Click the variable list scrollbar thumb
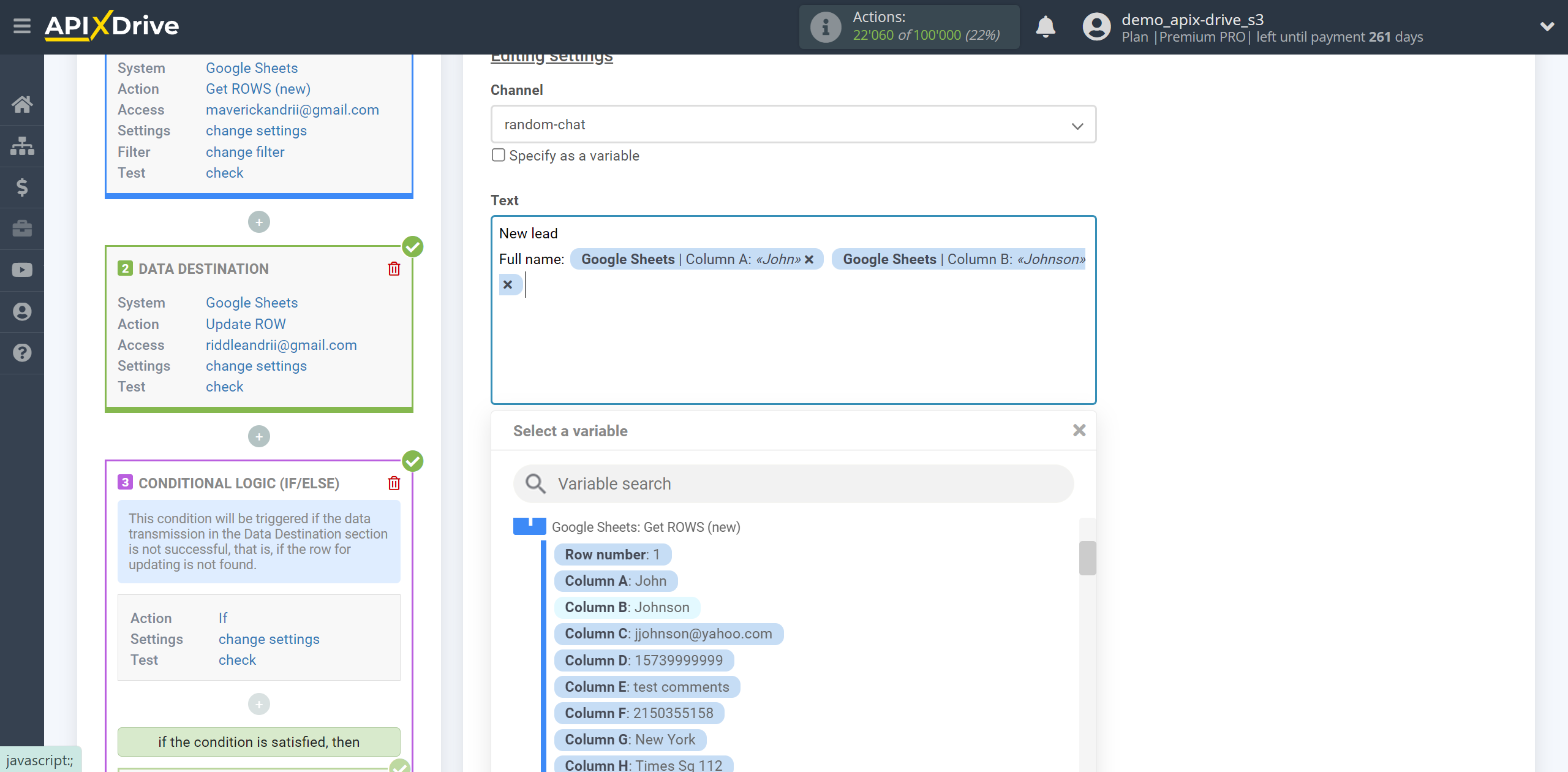 [1087, 558]
